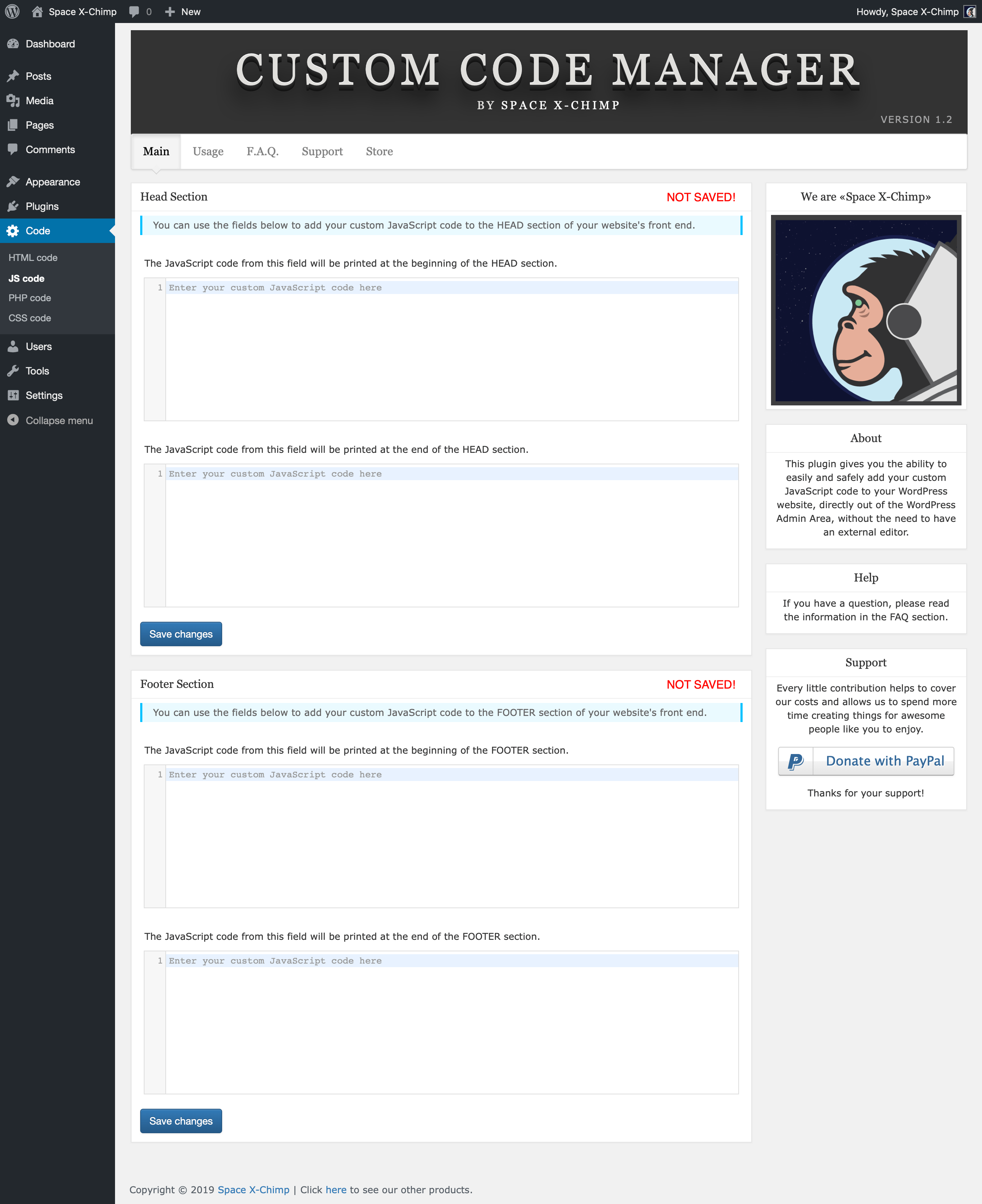This screenshot has height=1204, width=982.
Task: Open the Code menu item
Action: point(57,231)
